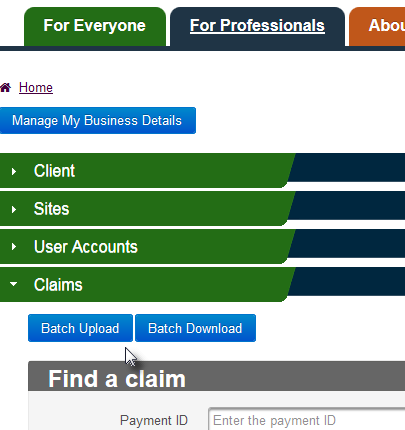Click the Batch Download button
Image resolution: width=405 pixels, height=430 pixels.
(195, 328)
